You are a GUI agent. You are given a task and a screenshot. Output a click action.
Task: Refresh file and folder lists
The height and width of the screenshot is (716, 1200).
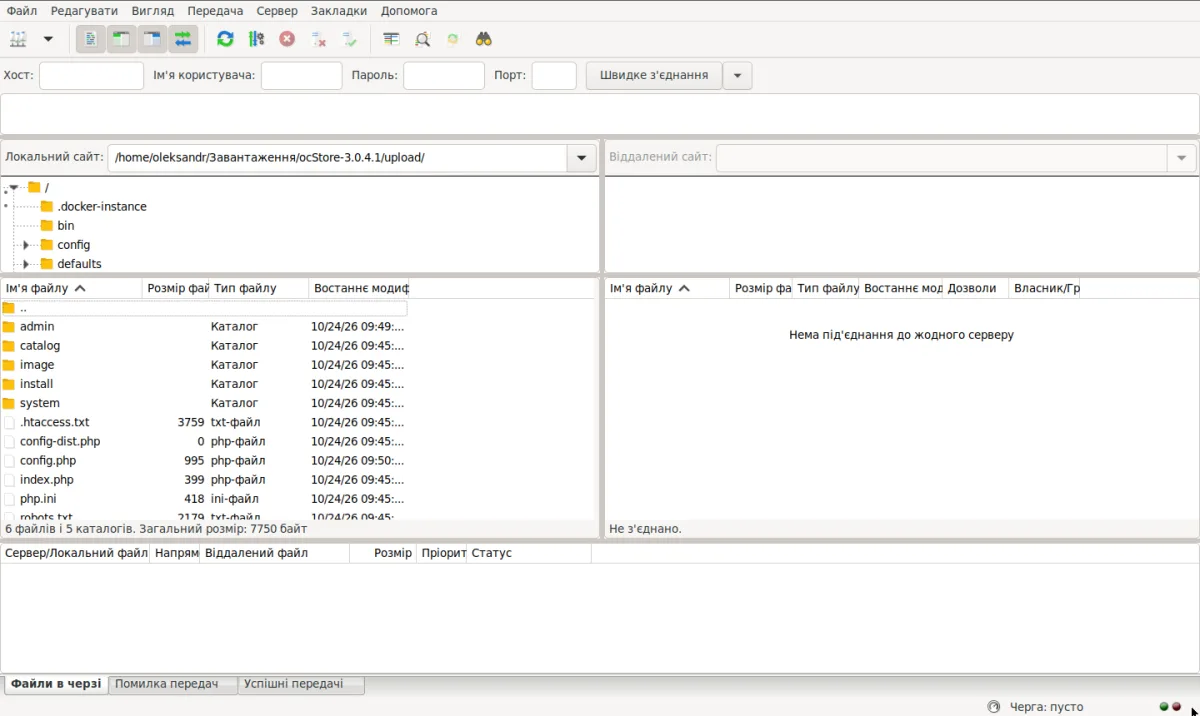tap(225, 39)
